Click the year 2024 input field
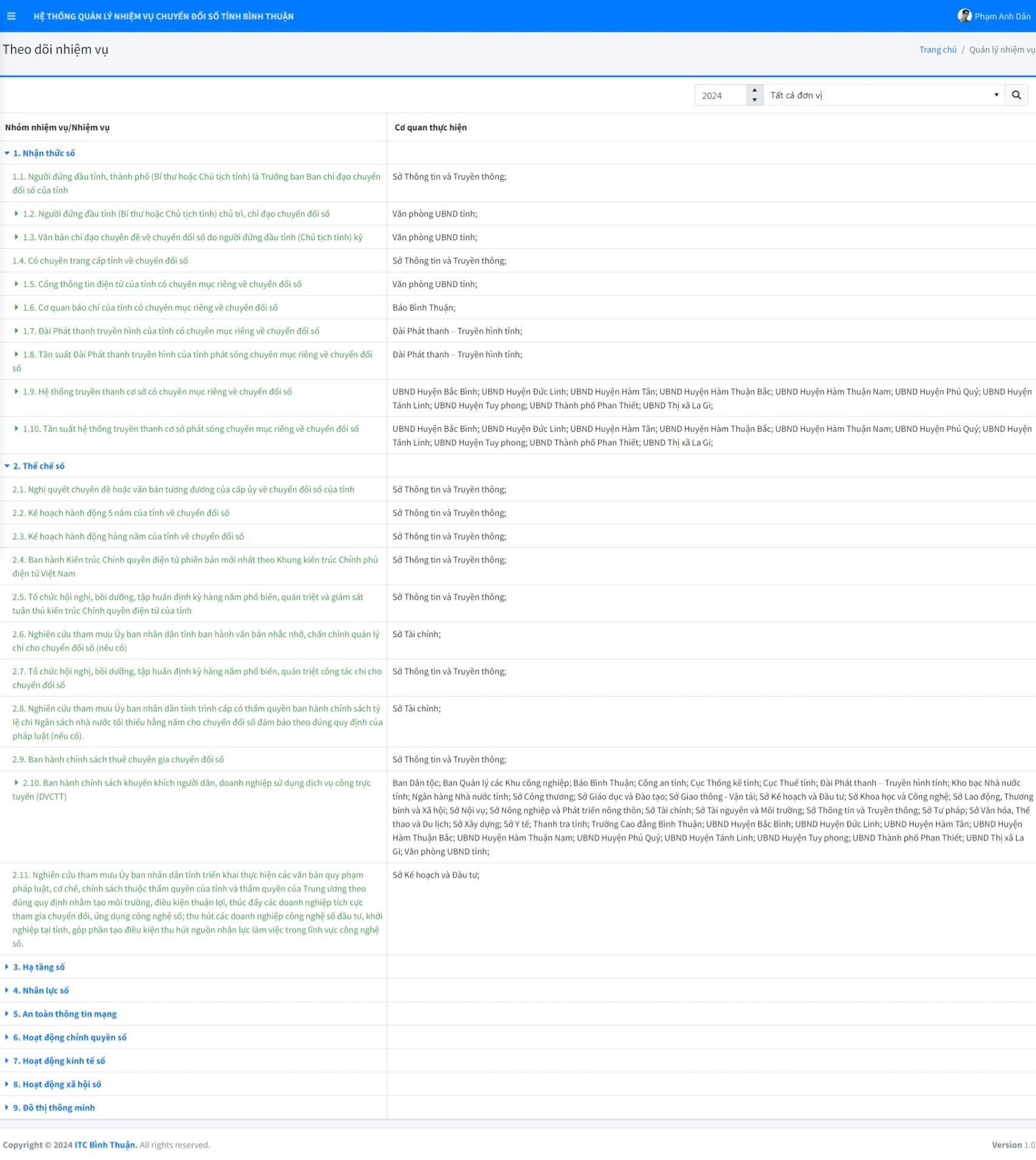Screen dimensions: 1036x1160 click(721, 95)
